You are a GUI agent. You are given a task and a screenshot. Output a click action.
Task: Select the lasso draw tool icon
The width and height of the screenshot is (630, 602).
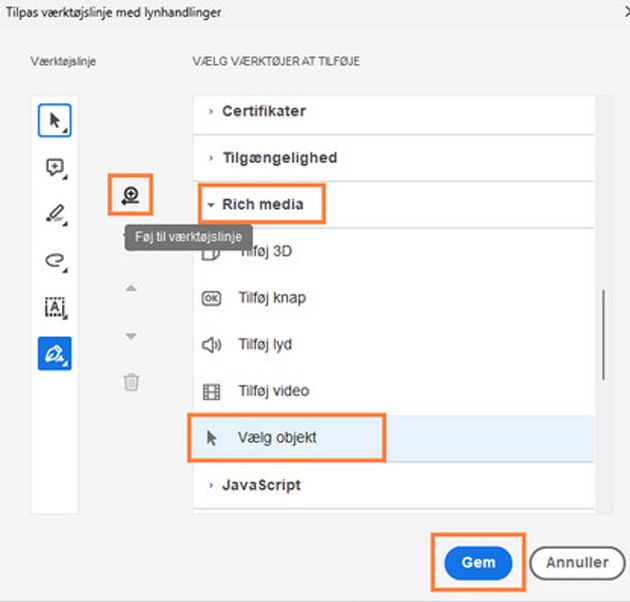coord(54,260)
